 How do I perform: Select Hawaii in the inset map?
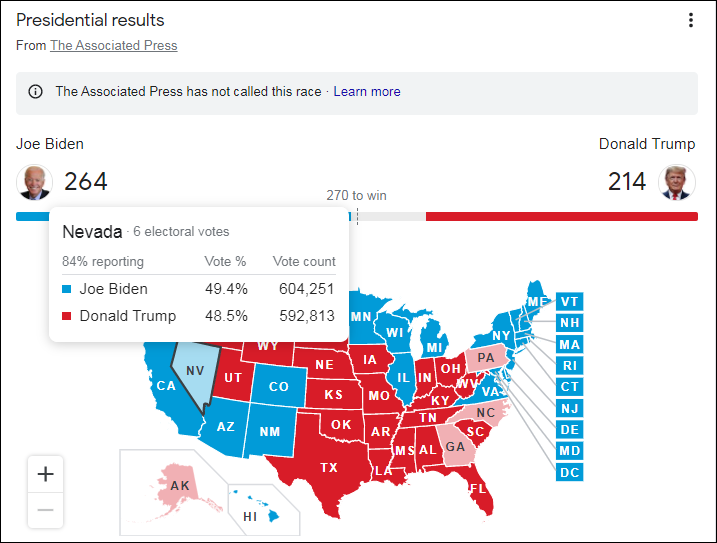tap(251, 516)
